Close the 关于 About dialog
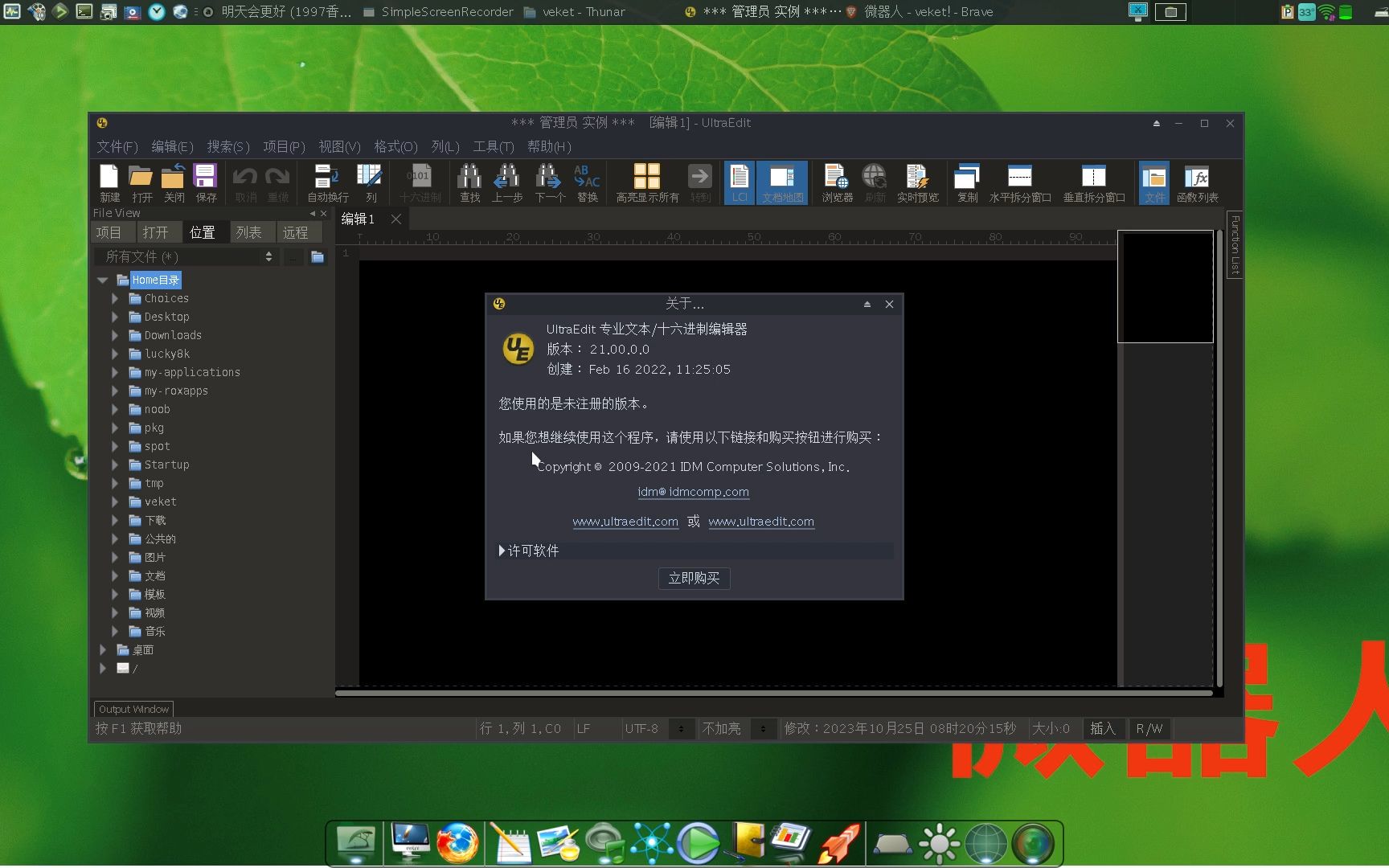The height and width of the screenshot is (868, 1389). (889, 304)
